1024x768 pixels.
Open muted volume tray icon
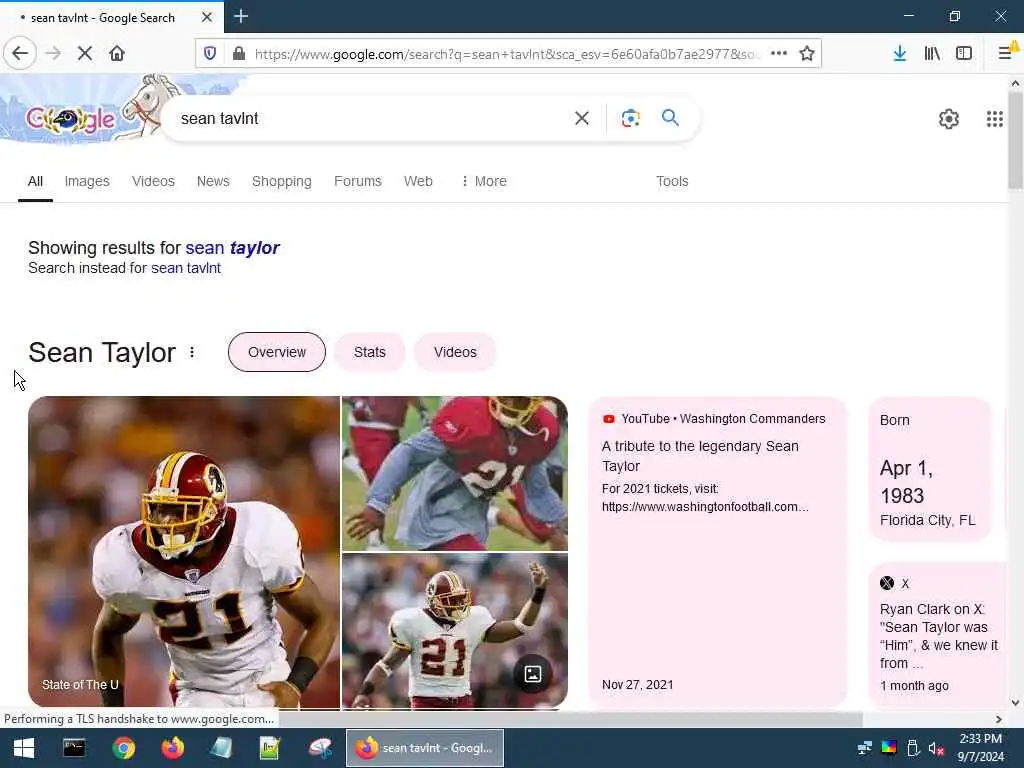point(936,748)
